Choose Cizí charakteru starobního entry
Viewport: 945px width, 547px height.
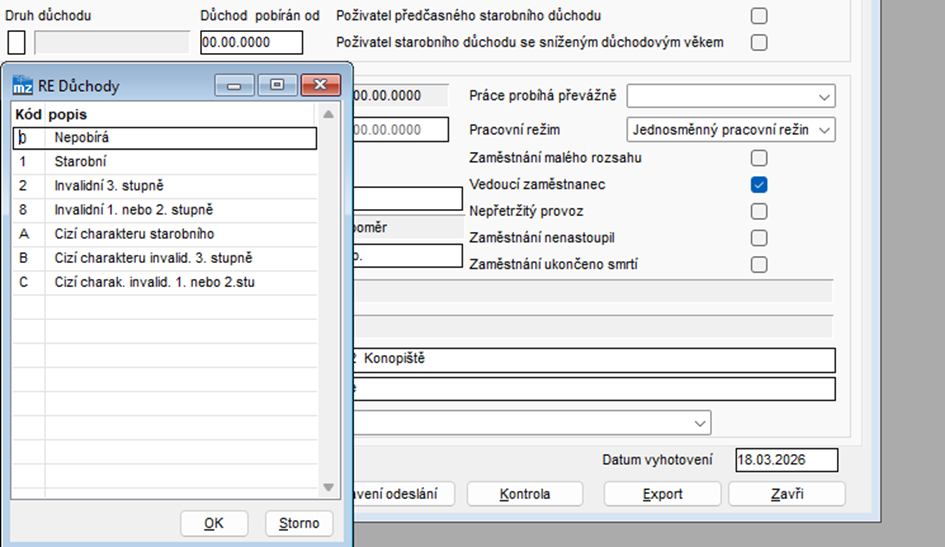coord(165,234)
